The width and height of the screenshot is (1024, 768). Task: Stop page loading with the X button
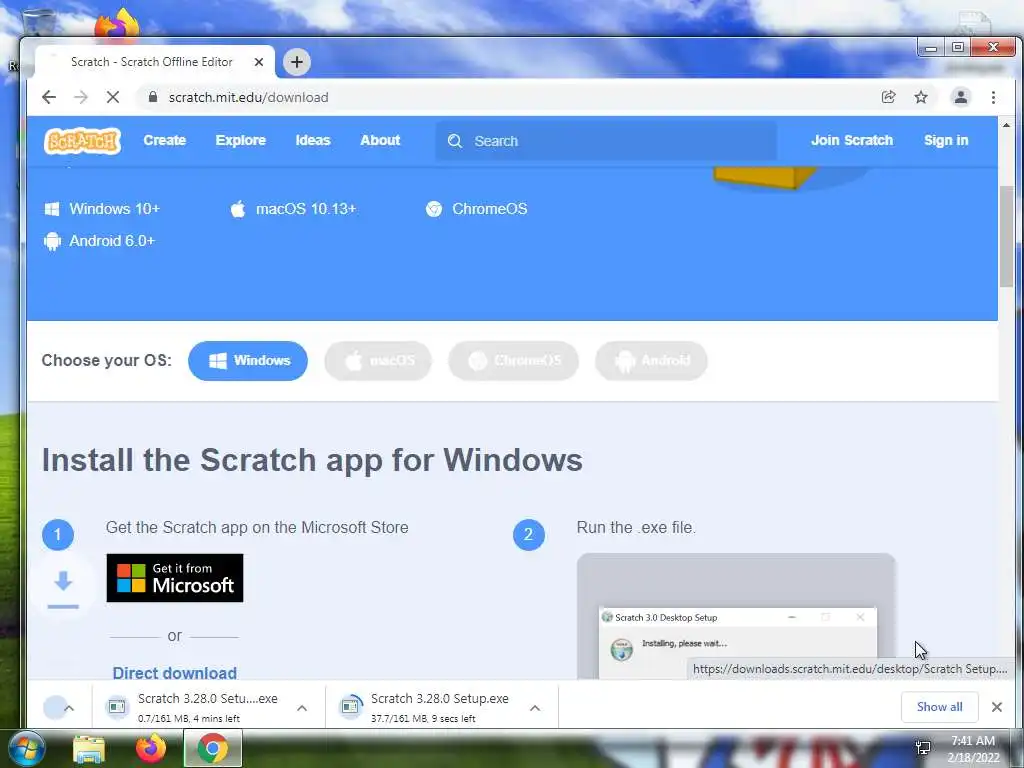[x=112, y=97]
